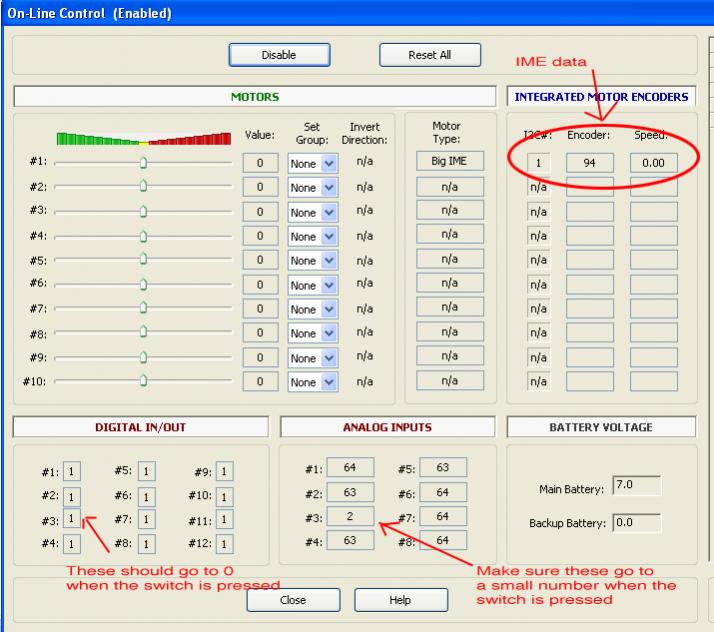Click motor #2 Value field
Screen dimensions: 714x632
point(260,187)
